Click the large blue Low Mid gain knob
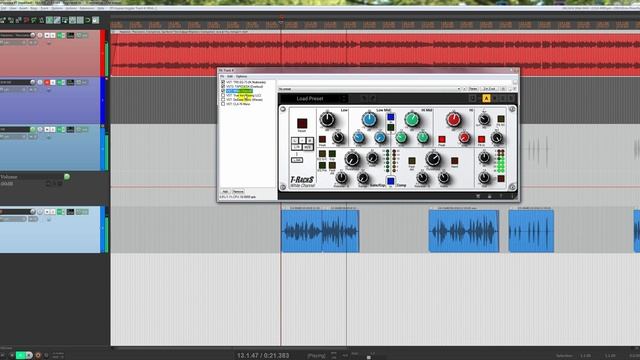Screen dimensions: 640x360 [369, 120]
